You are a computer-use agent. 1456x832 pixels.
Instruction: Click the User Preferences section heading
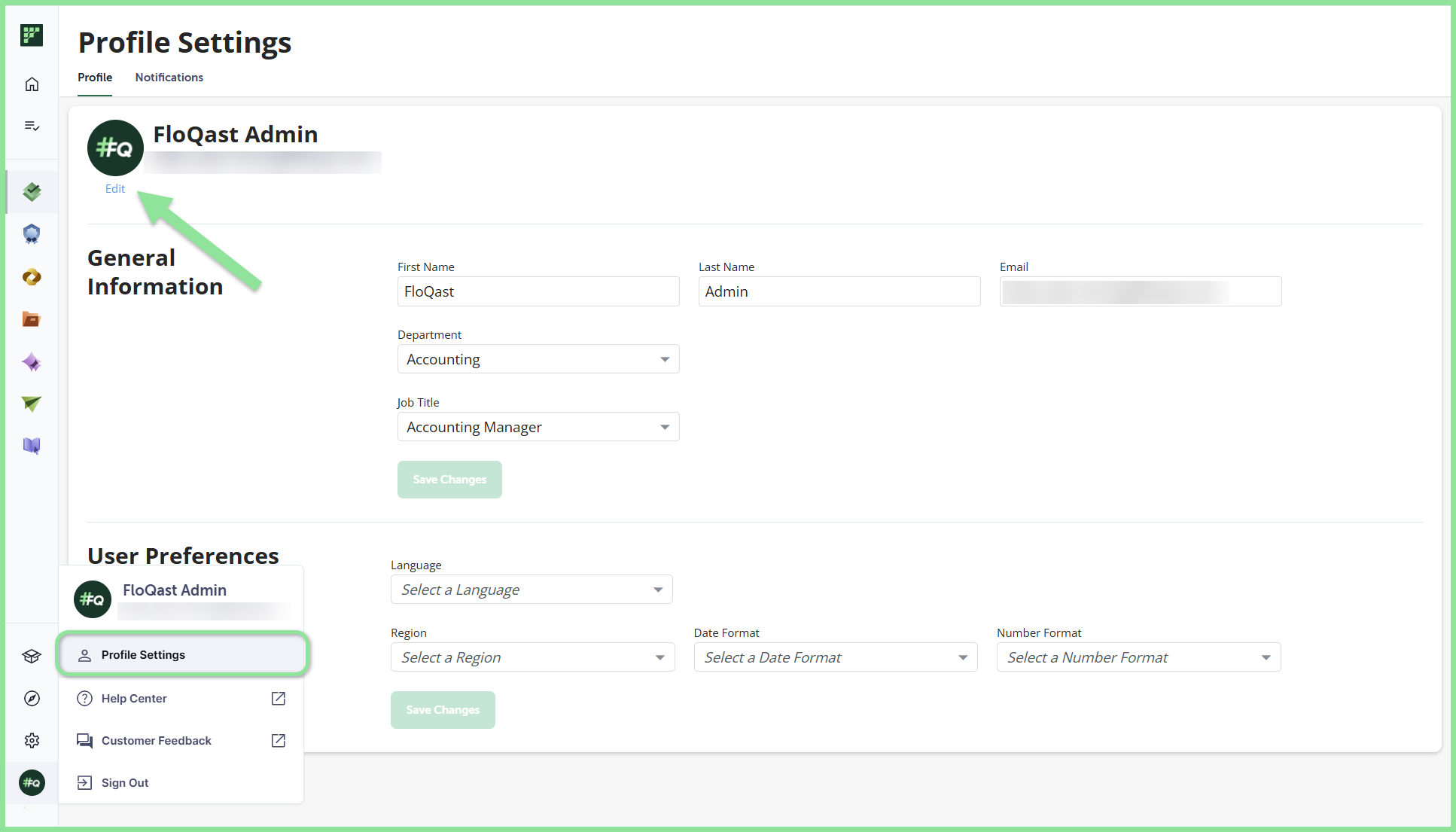(x=183, y=556)
